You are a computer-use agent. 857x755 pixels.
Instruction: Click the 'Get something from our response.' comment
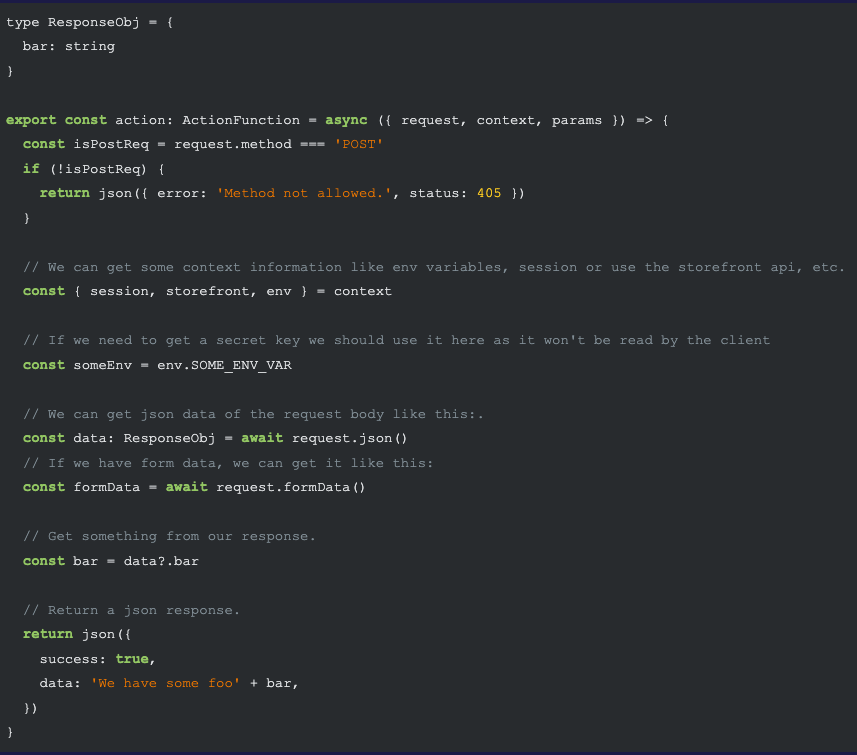pos(169,536)
